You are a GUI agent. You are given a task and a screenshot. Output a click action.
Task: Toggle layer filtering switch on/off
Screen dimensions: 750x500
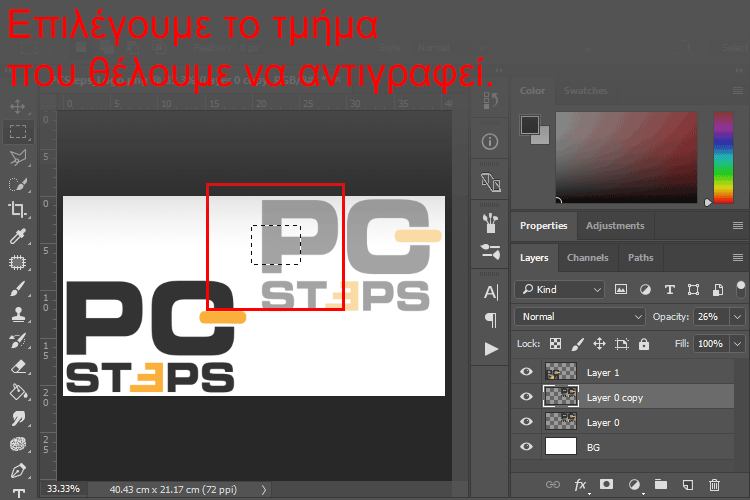point(740,289)
